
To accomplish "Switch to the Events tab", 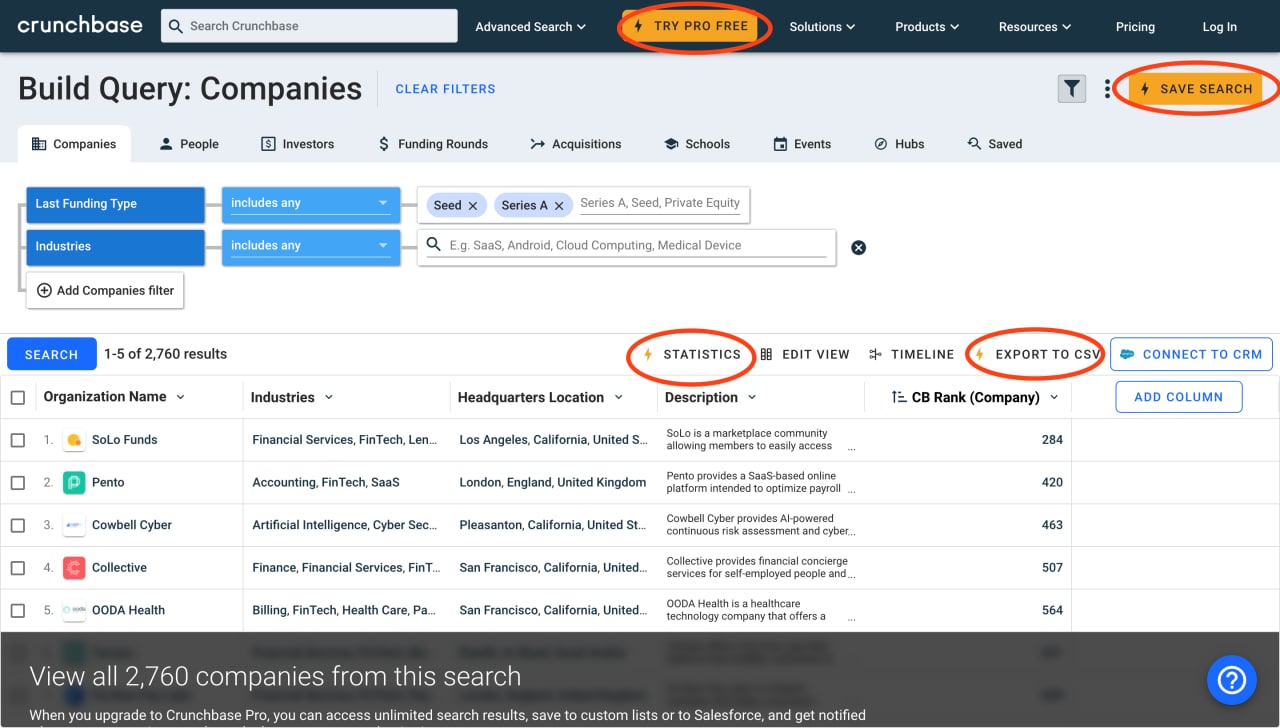I will [x=802, y=144].
